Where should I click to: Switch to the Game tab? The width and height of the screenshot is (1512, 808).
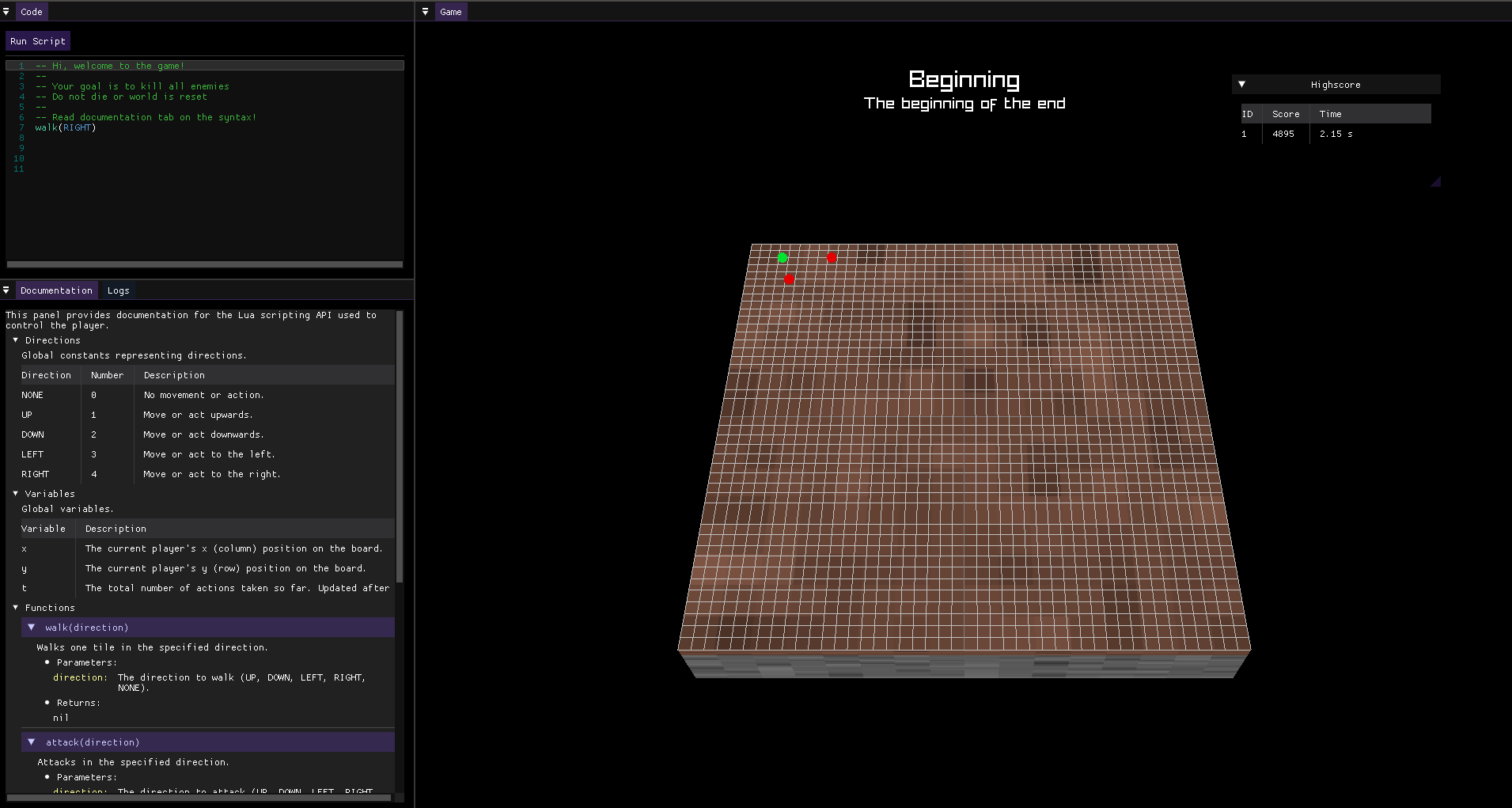(450, 12)
